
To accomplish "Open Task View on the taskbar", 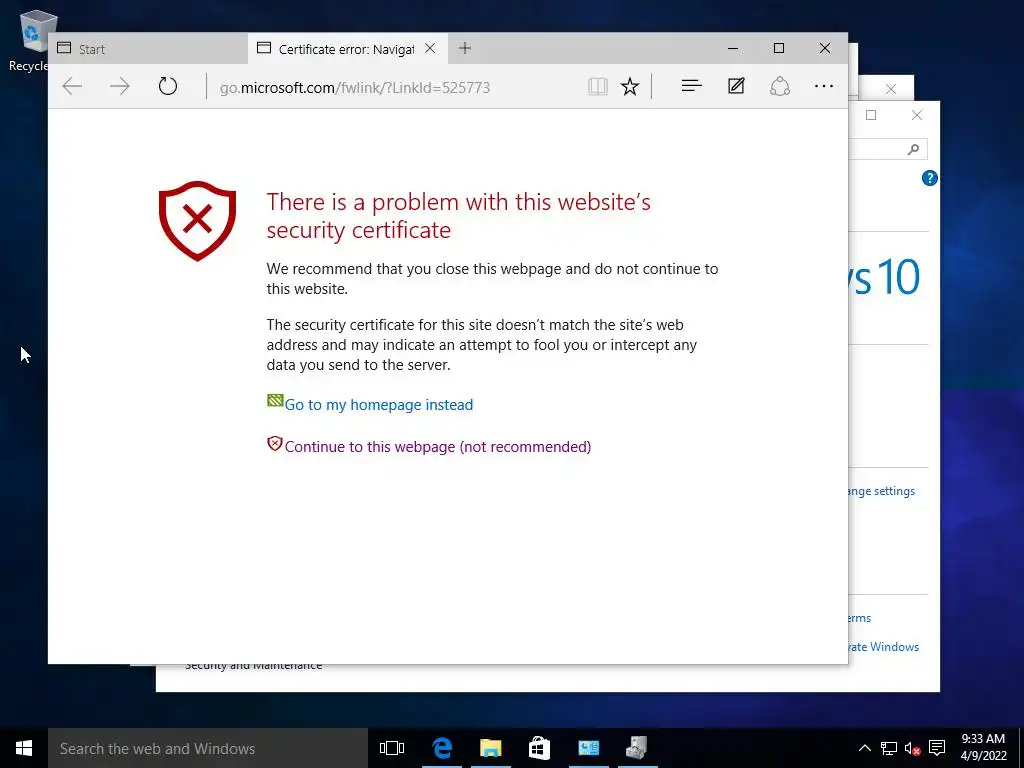I will (x=392, y=748).
